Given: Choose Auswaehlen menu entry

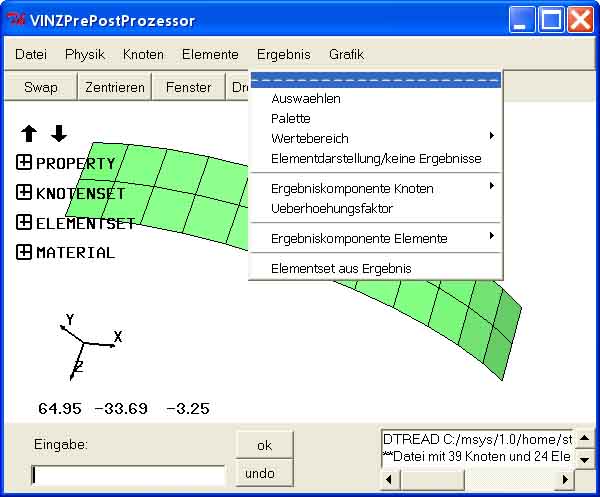Looking at the screenshot, I should [306, 98].
